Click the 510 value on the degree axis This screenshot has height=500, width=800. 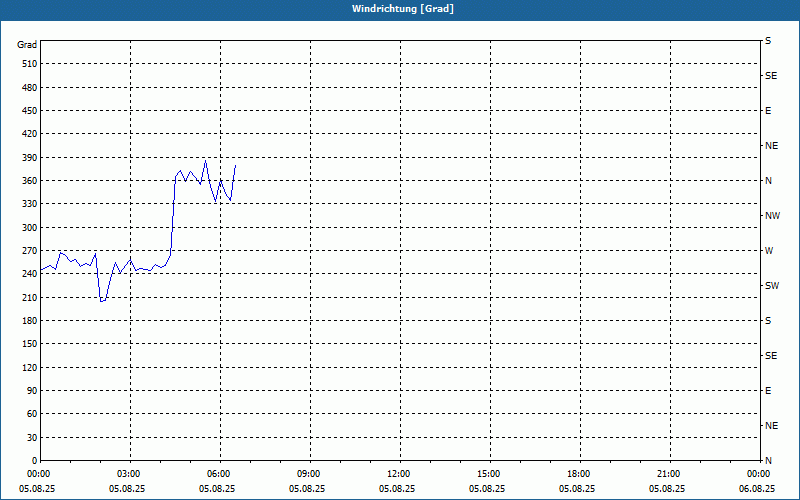click(30, 64)
